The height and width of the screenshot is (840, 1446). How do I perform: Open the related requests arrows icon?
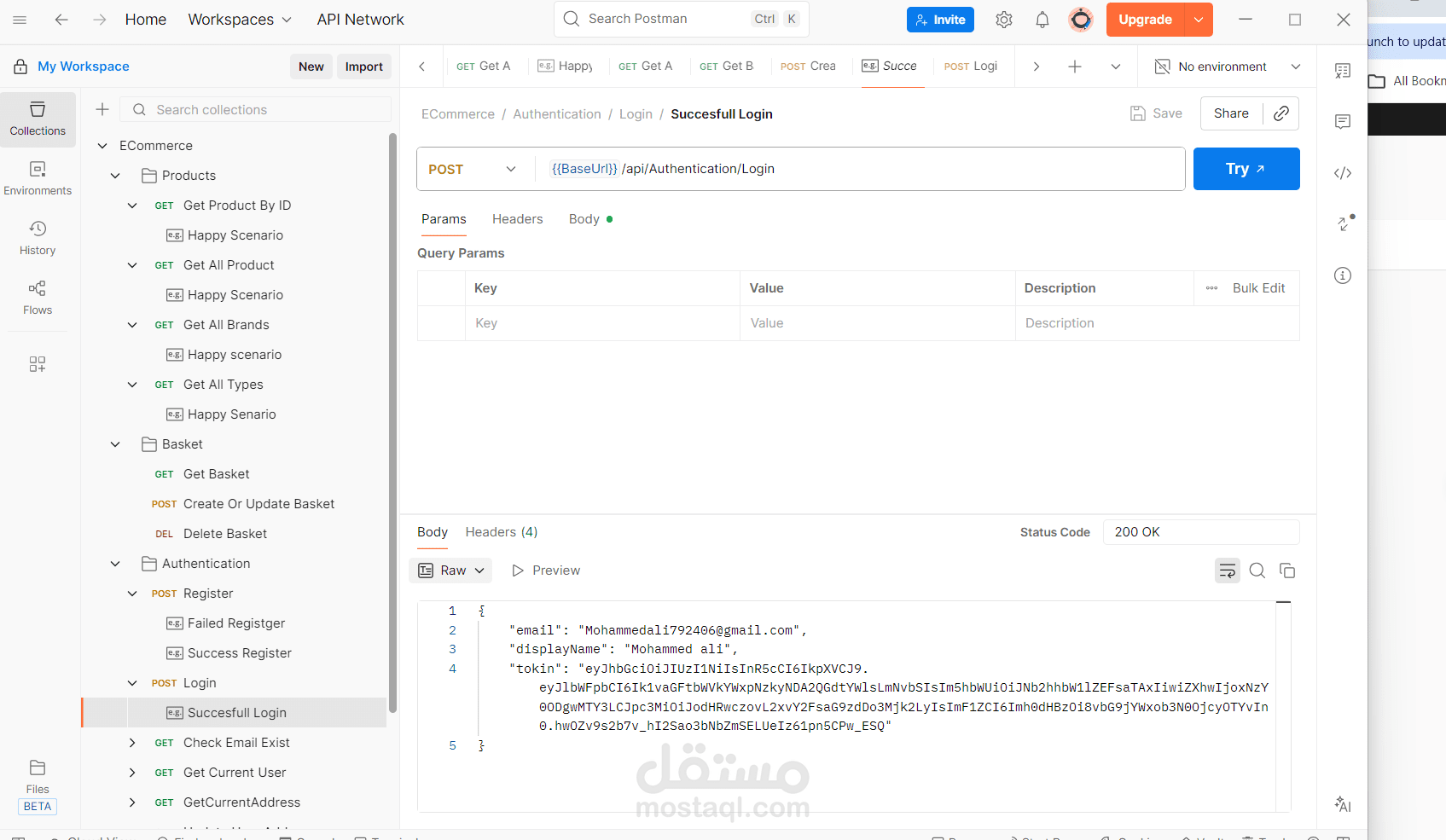click(1344, 223)
